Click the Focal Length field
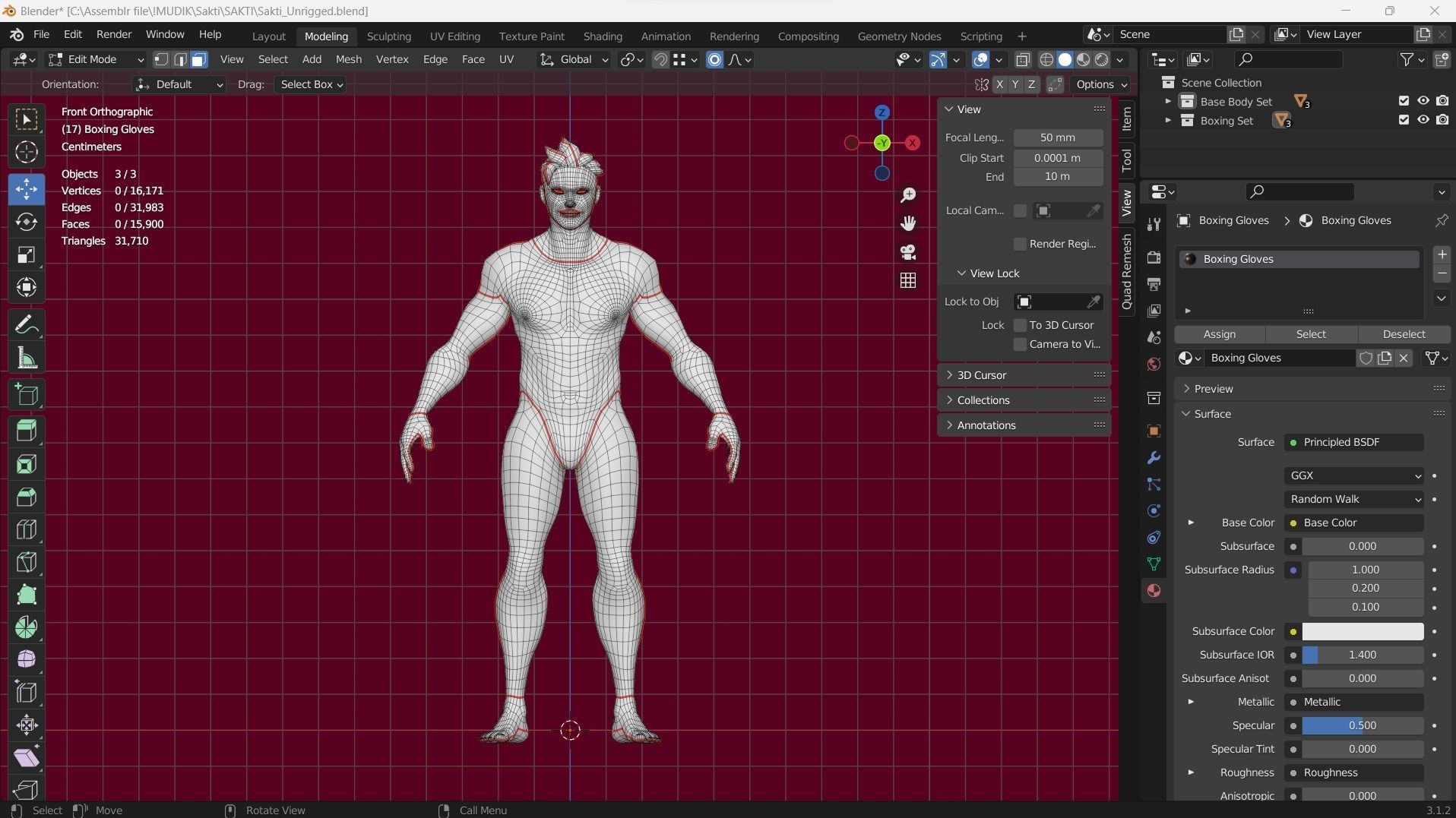The width and height of the screenshot is (1456, 818). click(1058, 137)
